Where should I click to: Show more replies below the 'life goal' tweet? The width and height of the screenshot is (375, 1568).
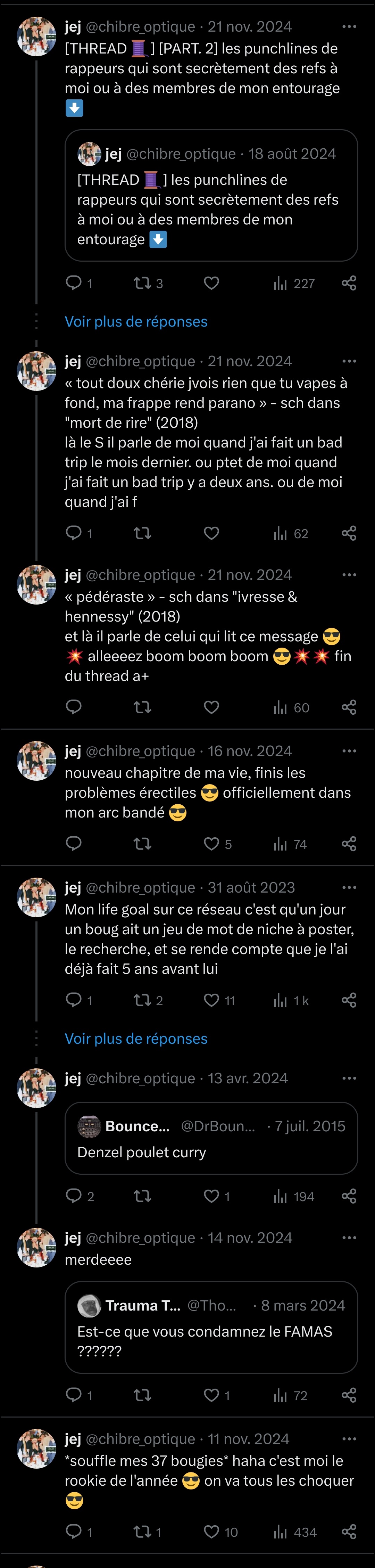coord(136,1039)
